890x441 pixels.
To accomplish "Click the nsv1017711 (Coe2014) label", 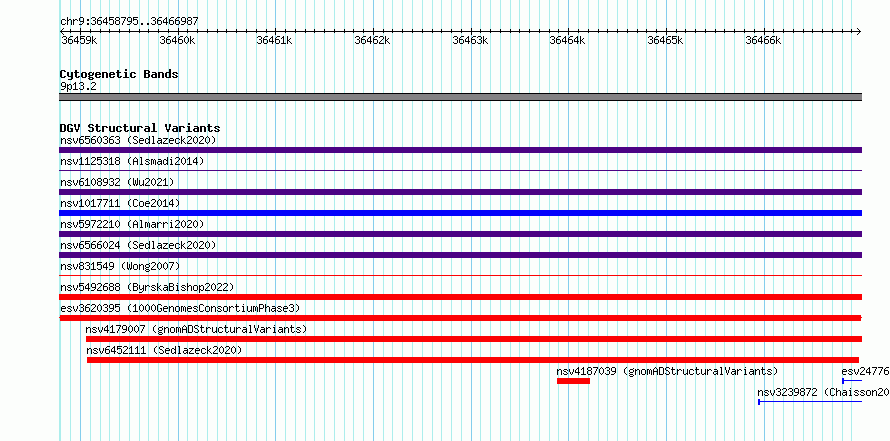I will (120, 203).
